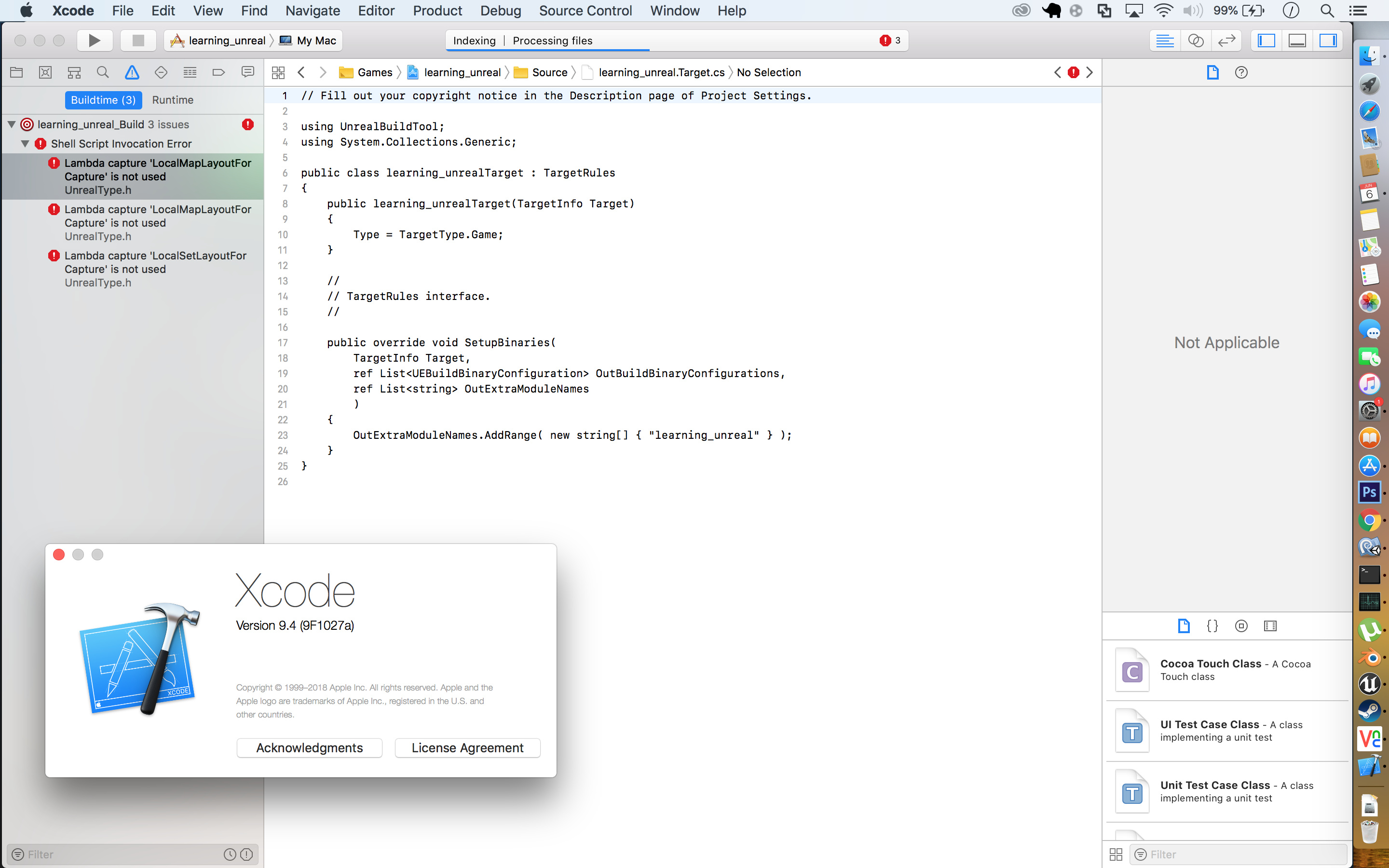Show the Standard editor
Viewport: 1389px width, 868px height.
1165,40
